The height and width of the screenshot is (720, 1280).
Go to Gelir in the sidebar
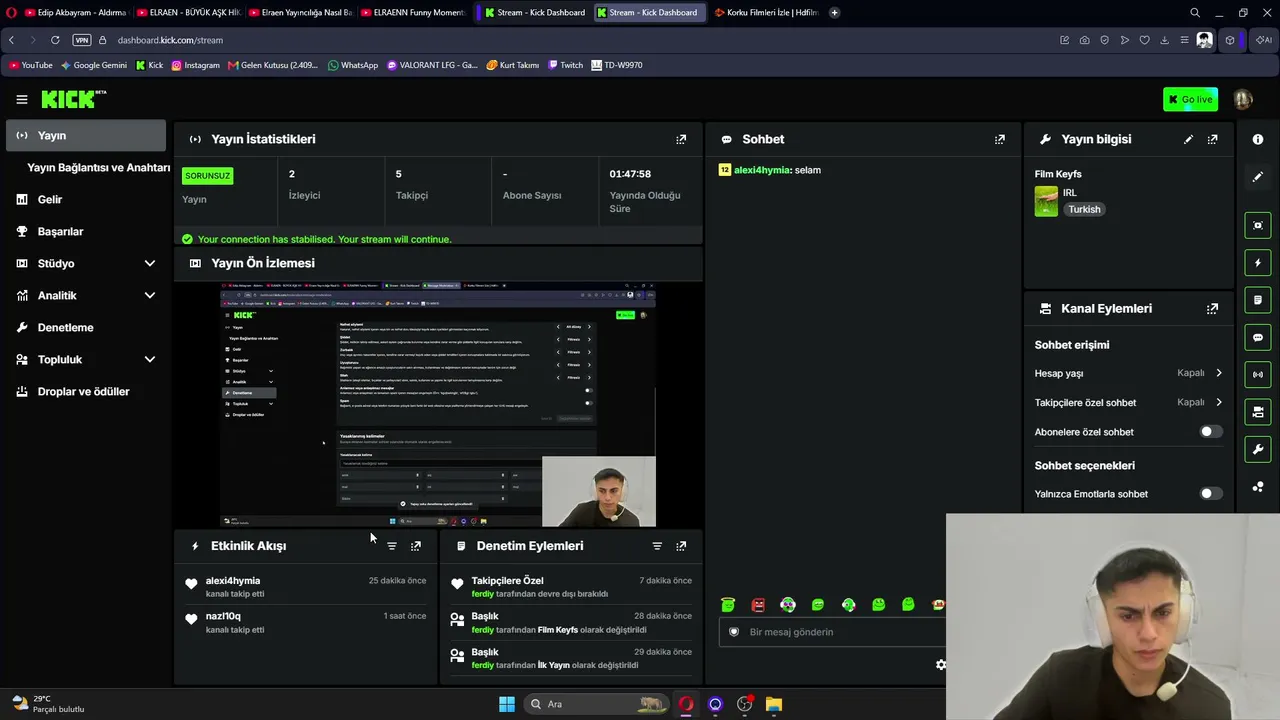click(x=86, y=199)
